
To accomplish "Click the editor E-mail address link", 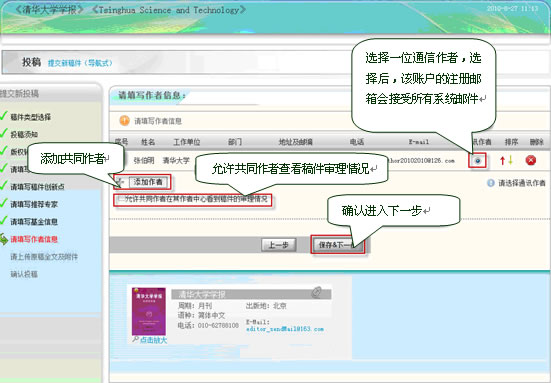I will [x=285, y=329].
